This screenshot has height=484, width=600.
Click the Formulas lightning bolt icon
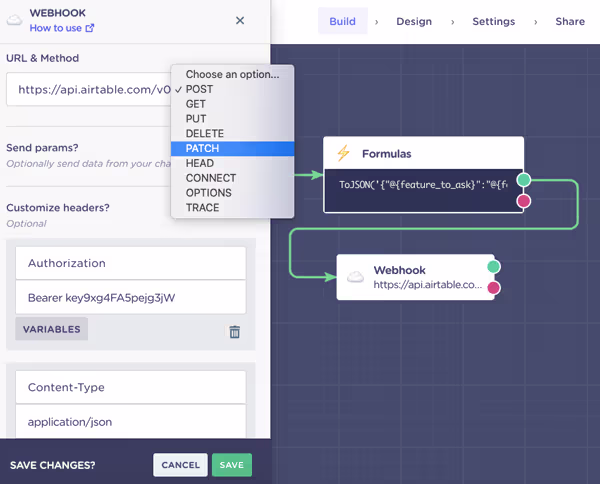(343, 153)
